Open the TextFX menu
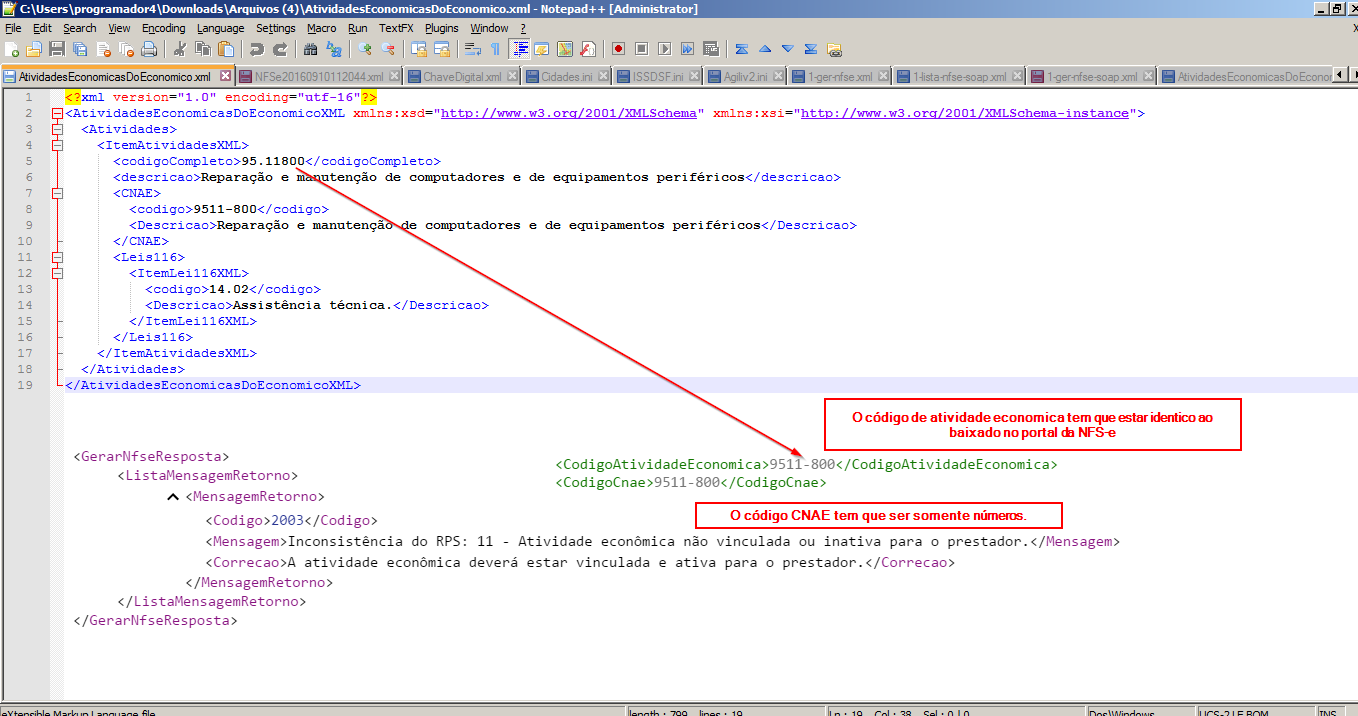Image resolution: width=1358 pixels, height=716 pixels. 396,28
